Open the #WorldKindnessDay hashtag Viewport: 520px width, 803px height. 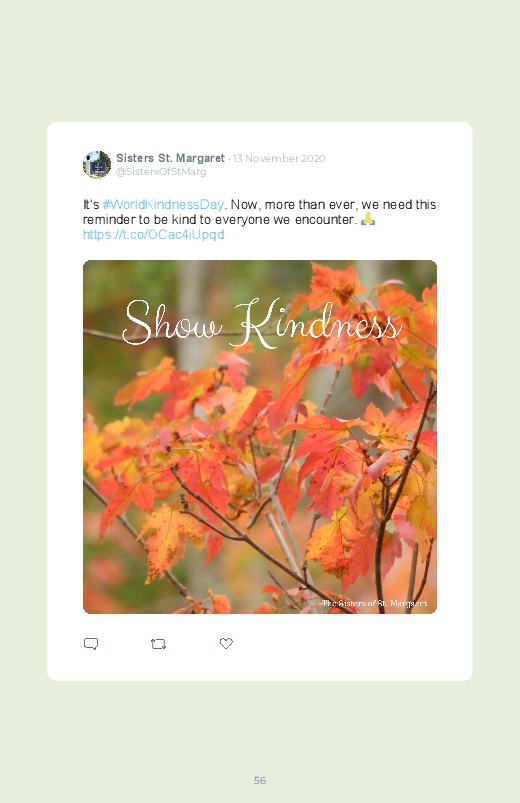click(163, 204)
